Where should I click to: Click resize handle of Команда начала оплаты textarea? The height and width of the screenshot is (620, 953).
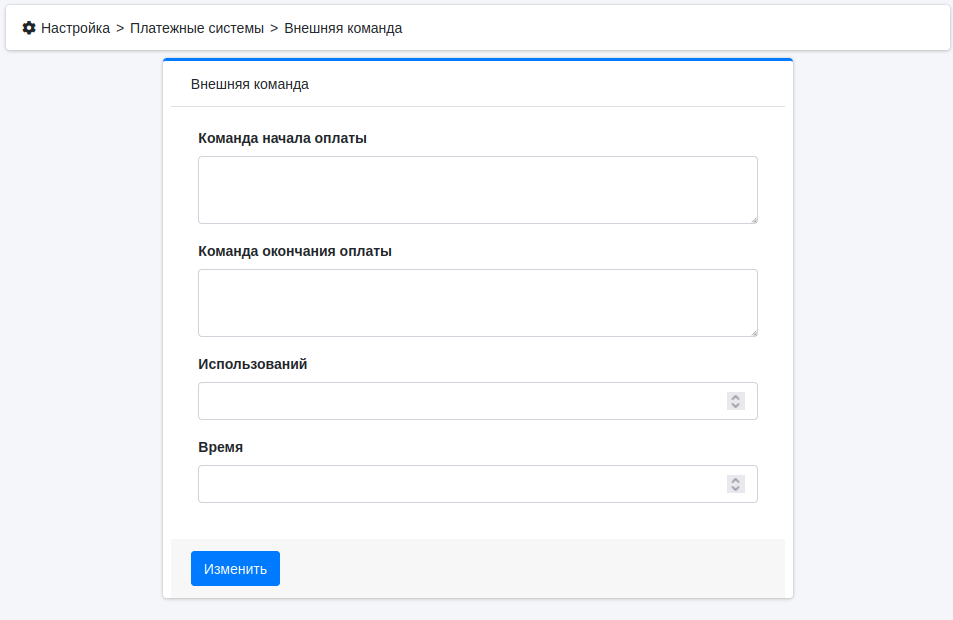[x=752, y=218]
